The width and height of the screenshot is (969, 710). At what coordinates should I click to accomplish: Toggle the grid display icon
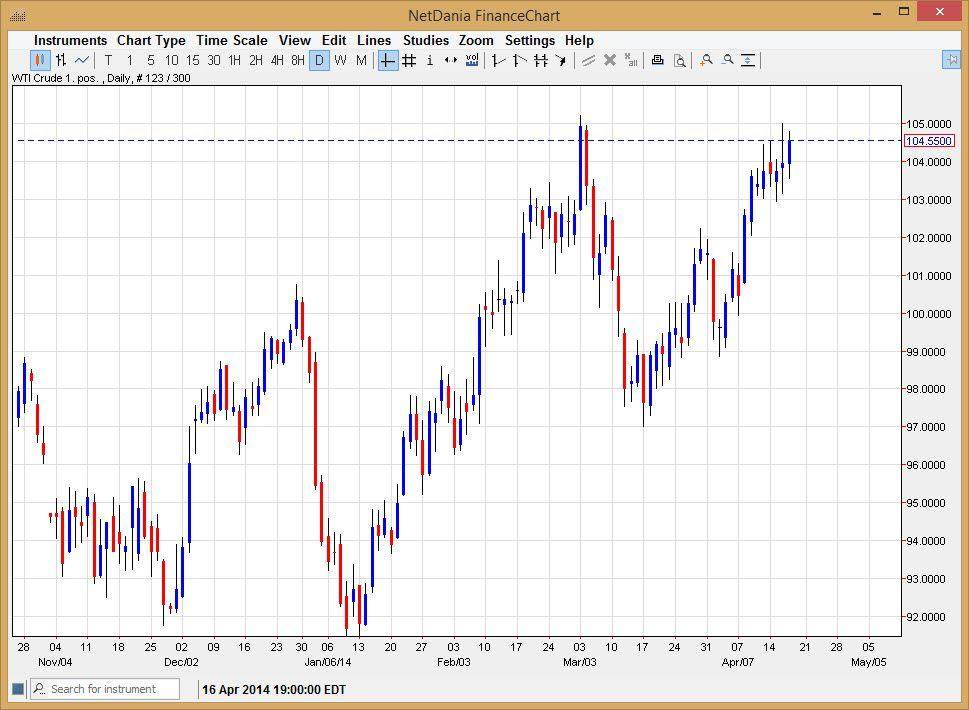(408, 60)
